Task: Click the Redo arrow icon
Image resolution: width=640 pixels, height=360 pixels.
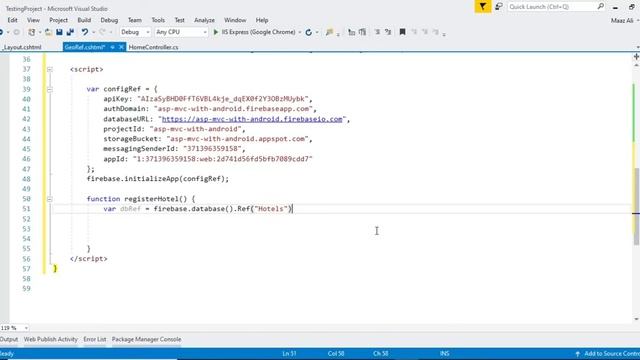Action: pos(102,32)
